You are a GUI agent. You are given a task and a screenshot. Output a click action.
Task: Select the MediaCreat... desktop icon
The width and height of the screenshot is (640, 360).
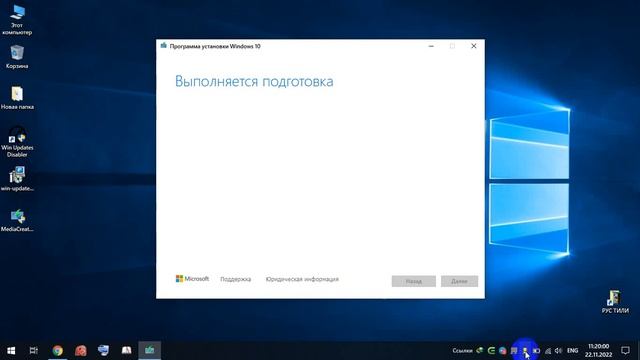click(17, 220)
